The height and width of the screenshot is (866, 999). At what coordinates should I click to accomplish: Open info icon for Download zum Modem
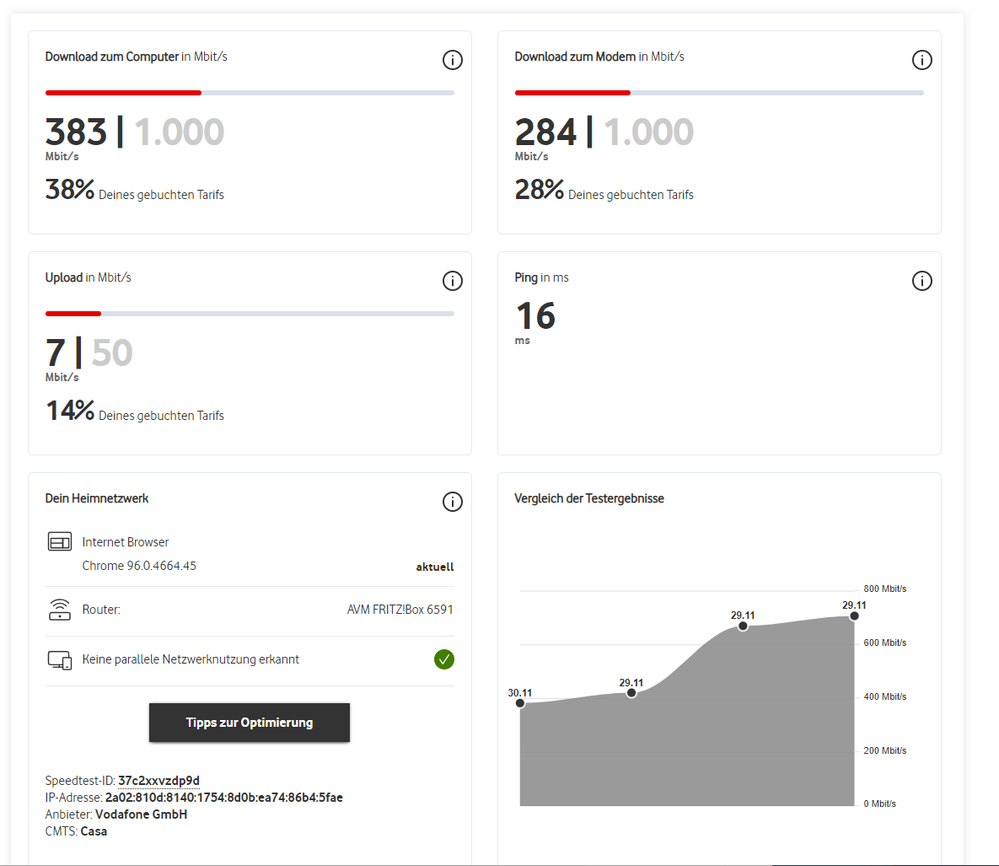pyautogui.click(x=922, y=61)
